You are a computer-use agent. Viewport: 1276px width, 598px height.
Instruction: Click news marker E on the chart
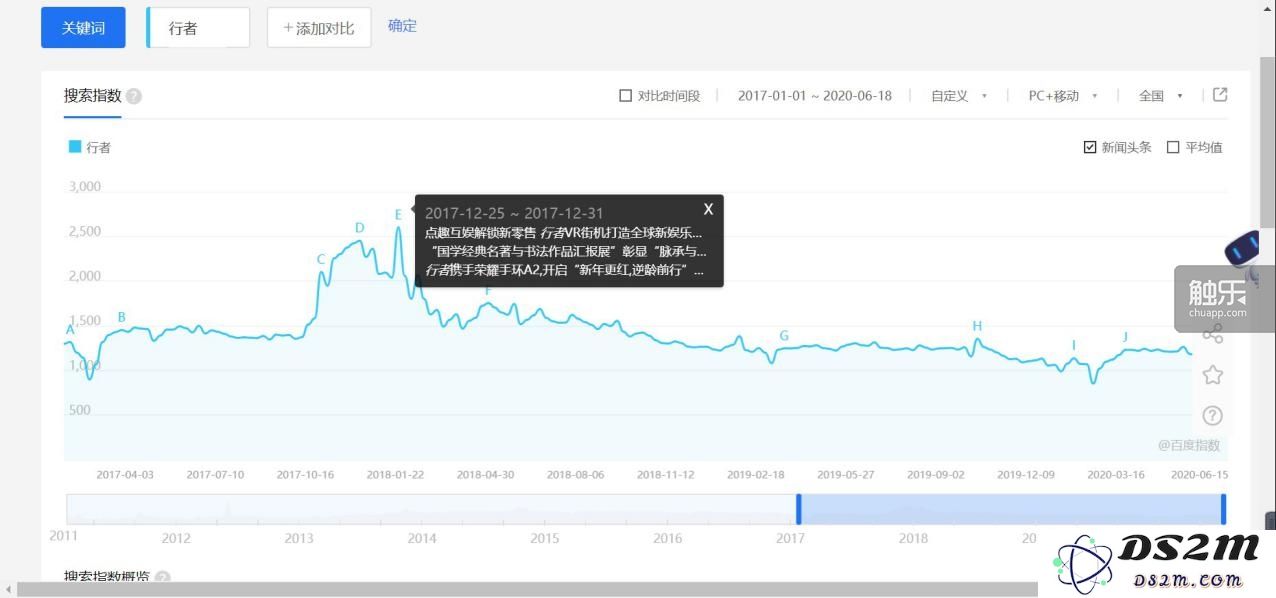pos(398,214)
